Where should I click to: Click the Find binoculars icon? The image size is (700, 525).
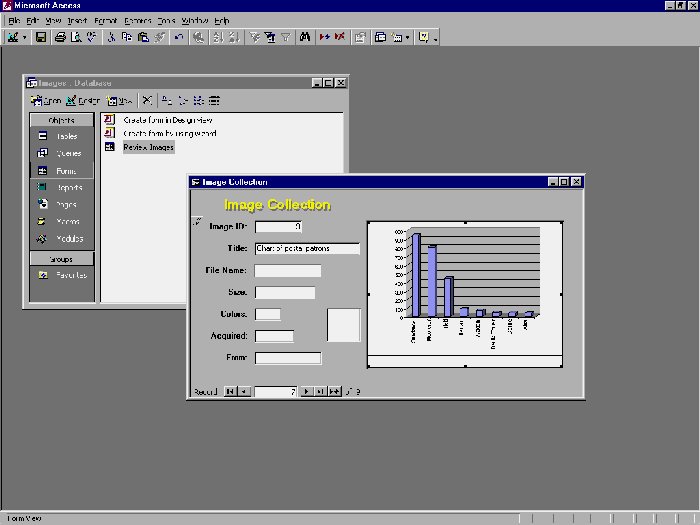click(x=306, y=37)
